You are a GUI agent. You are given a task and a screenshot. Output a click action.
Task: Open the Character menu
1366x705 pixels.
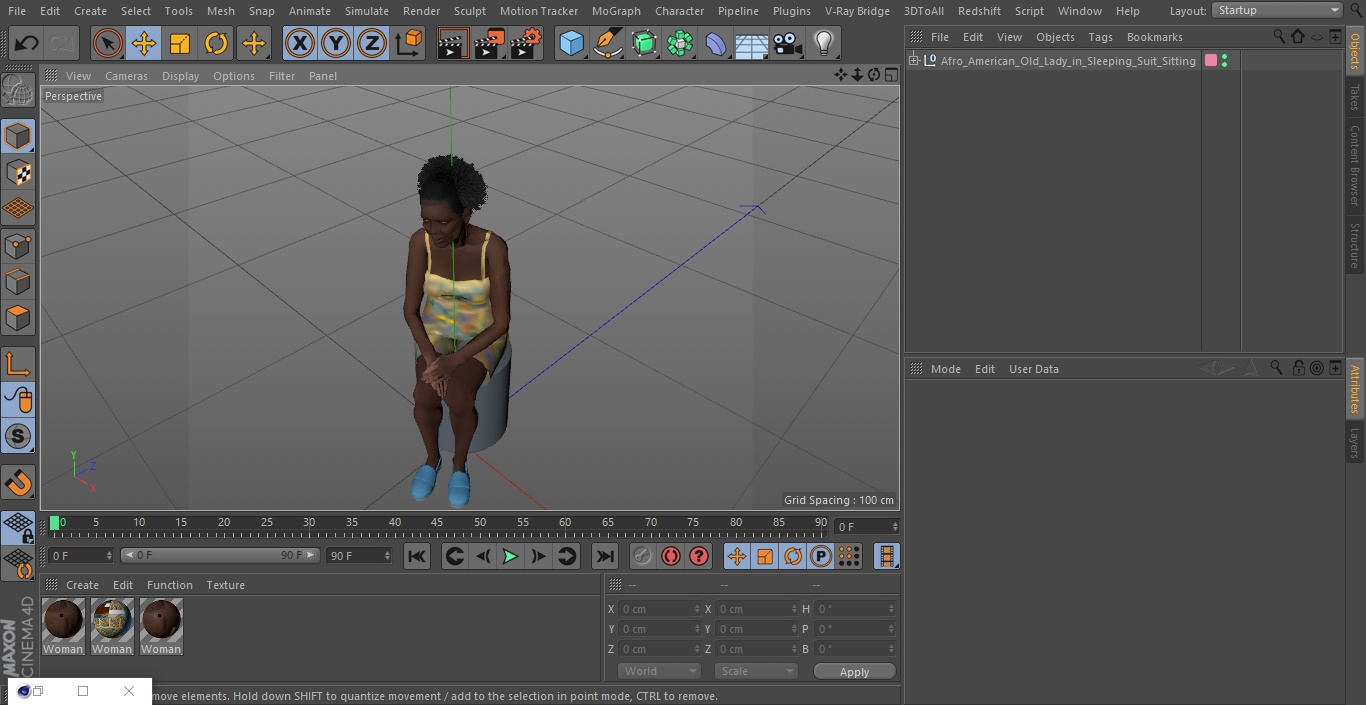(680, 11)
